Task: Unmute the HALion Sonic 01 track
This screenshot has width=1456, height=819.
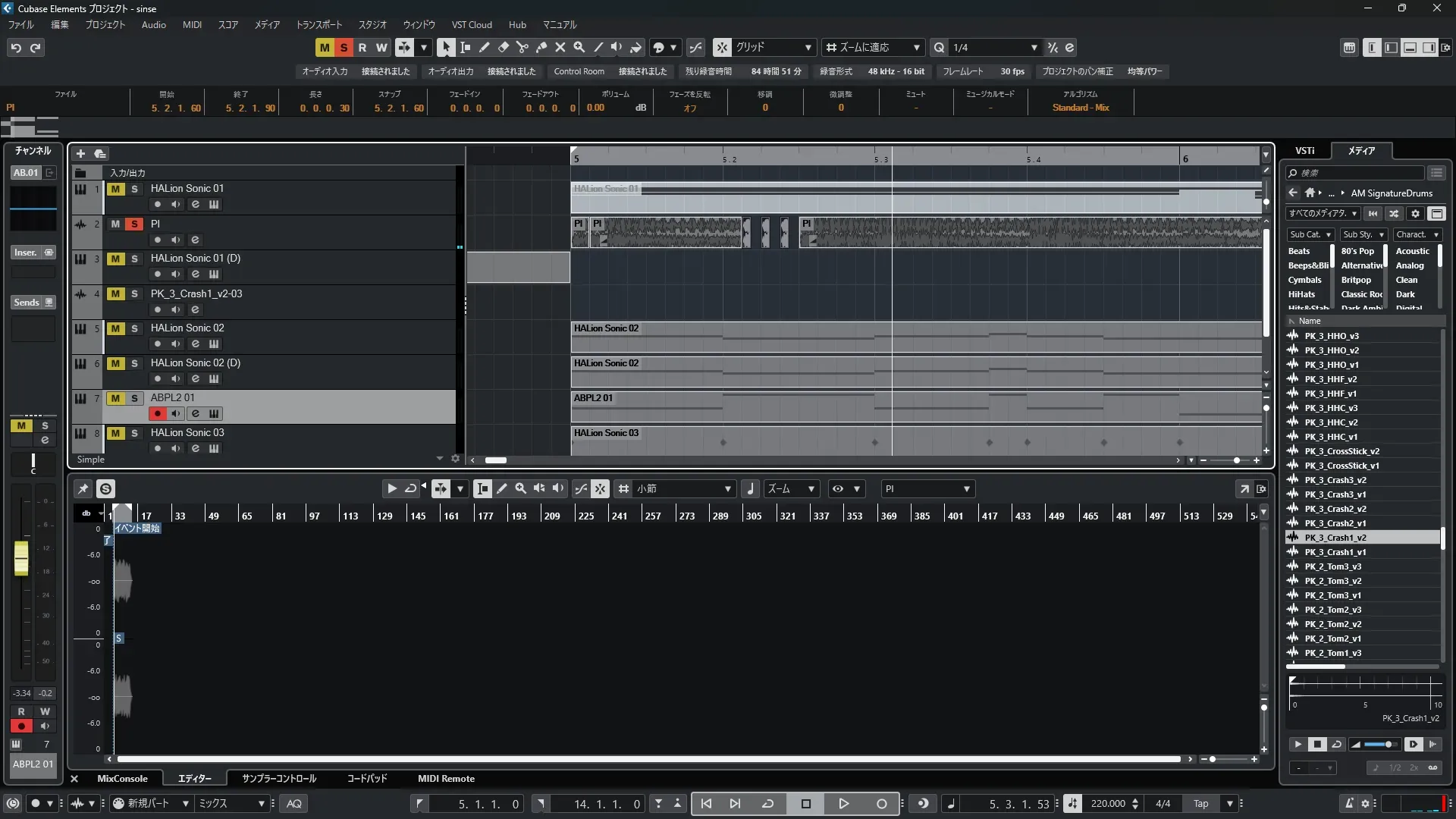Action: click(115, 189)
